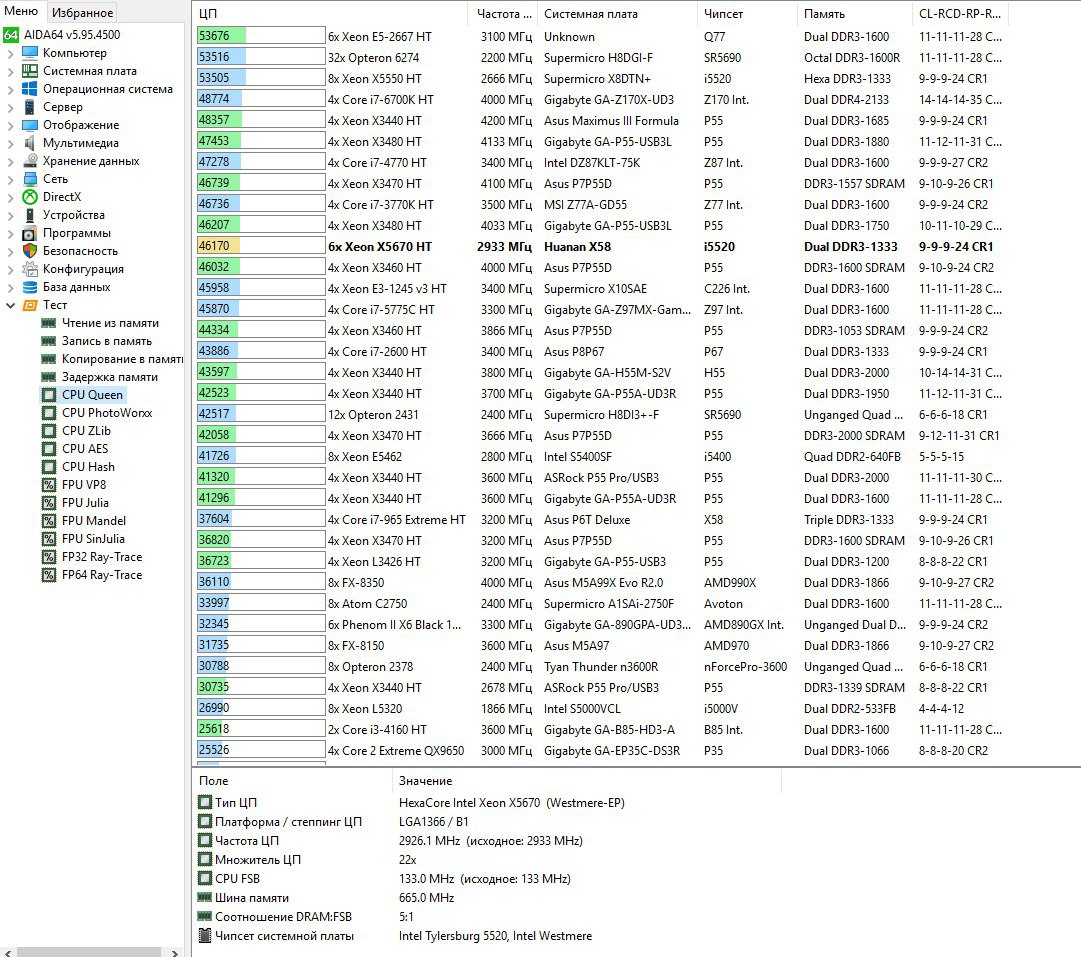Click the Поле column header

pos(292,780)
